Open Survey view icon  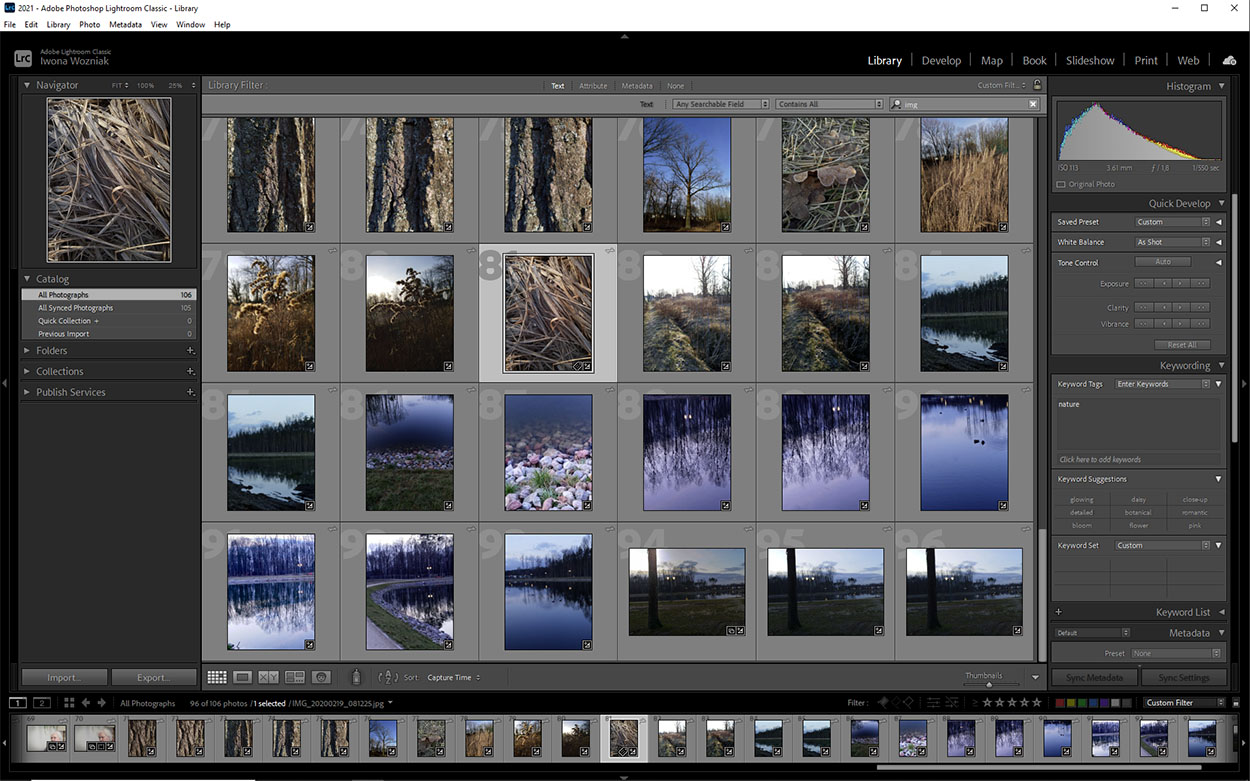tap(294, 677)
